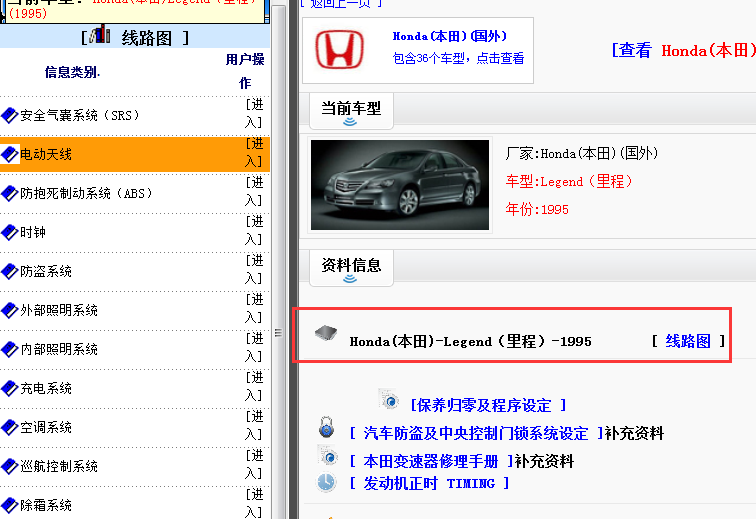
Task: Select 防抱死制动系统（ABS） row text
Action: (86, 193)
